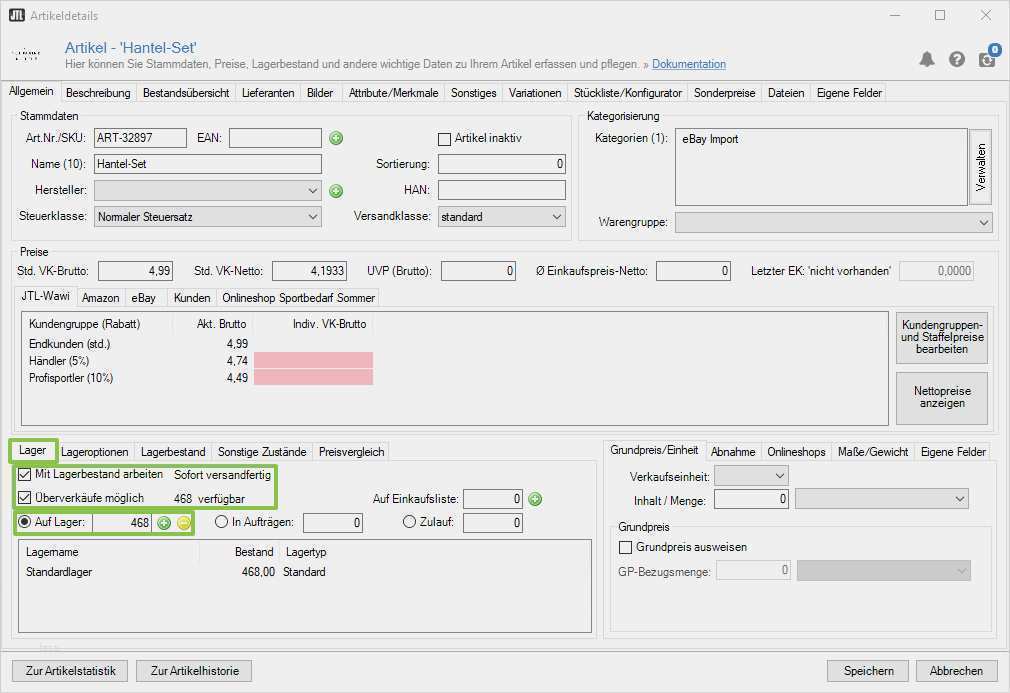Open Zur Artikelhistorie
Image resolution: width=1010 pixels, height=693 pixels.
coord(195,670)
